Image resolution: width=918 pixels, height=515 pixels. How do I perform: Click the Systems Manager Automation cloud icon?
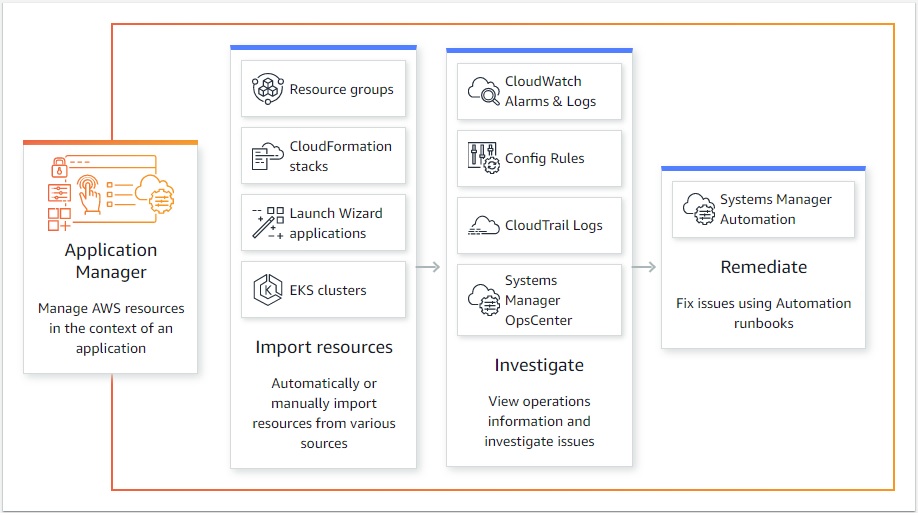pyautogui.click(x=699, y=209)
